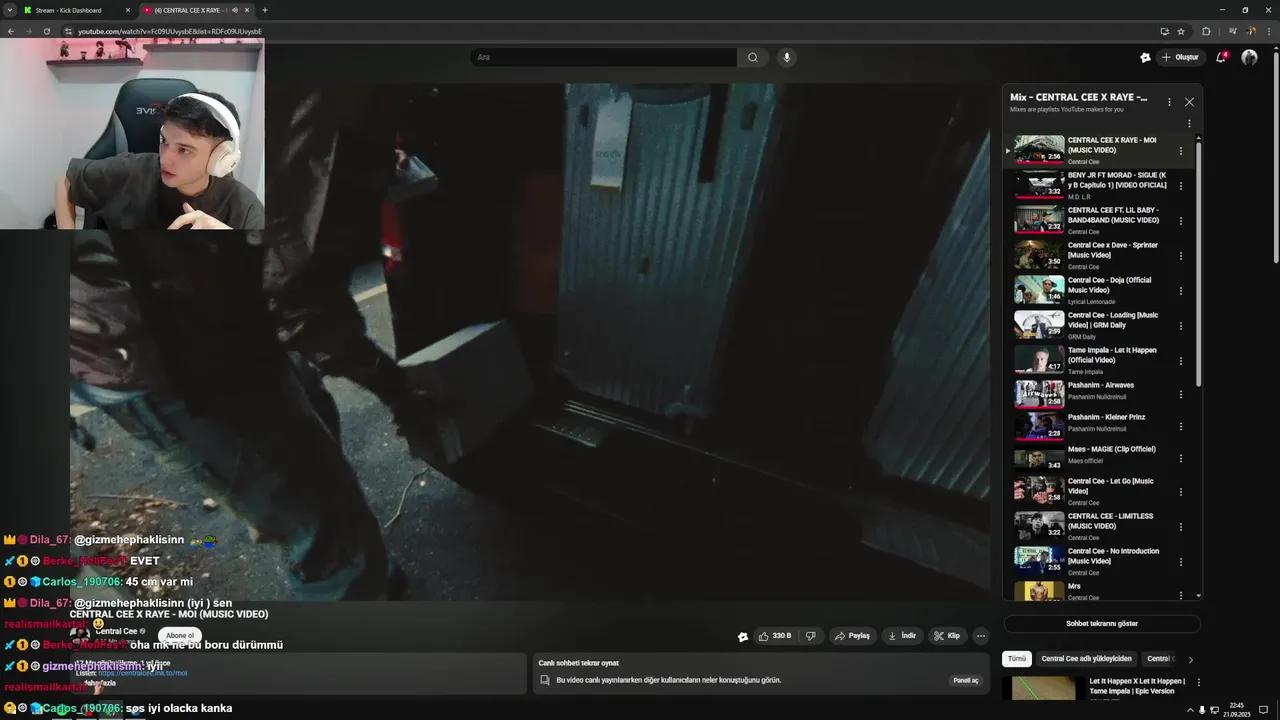The image size is (1280, 720).
Task: Click the Klip scissors button
Action: [947, 636]
